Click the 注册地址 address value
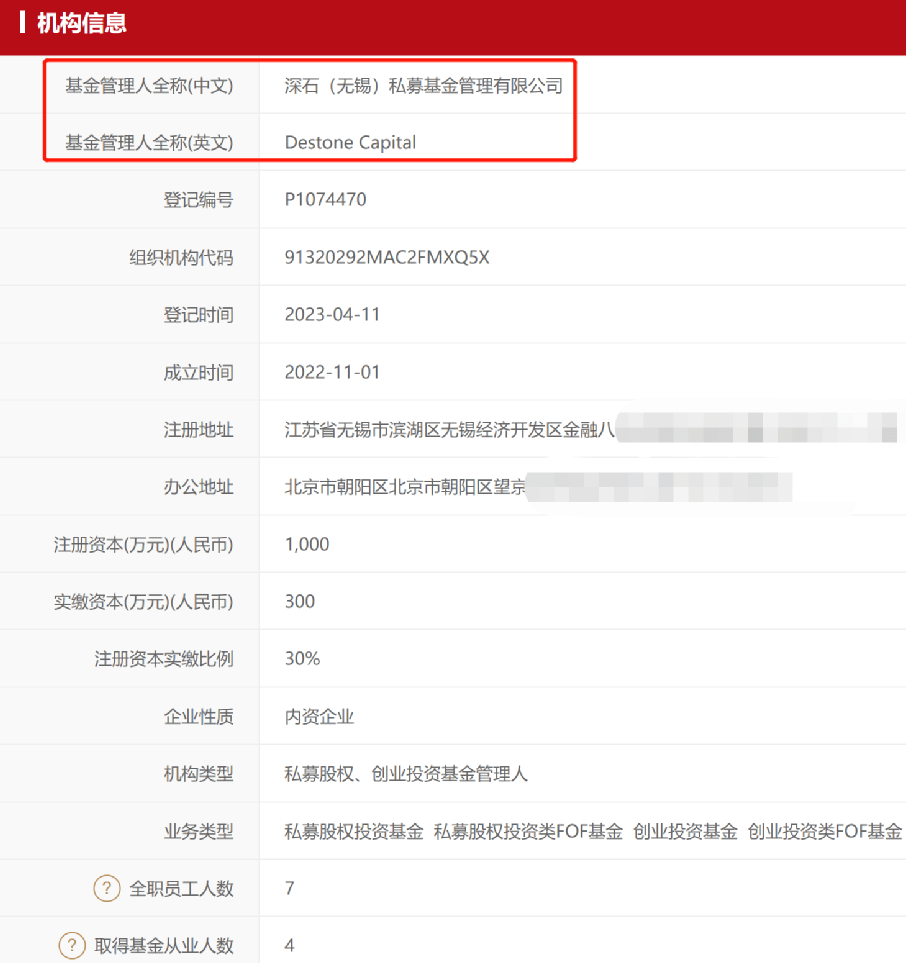Screen dimensions: 906x963 click(450, 430)
